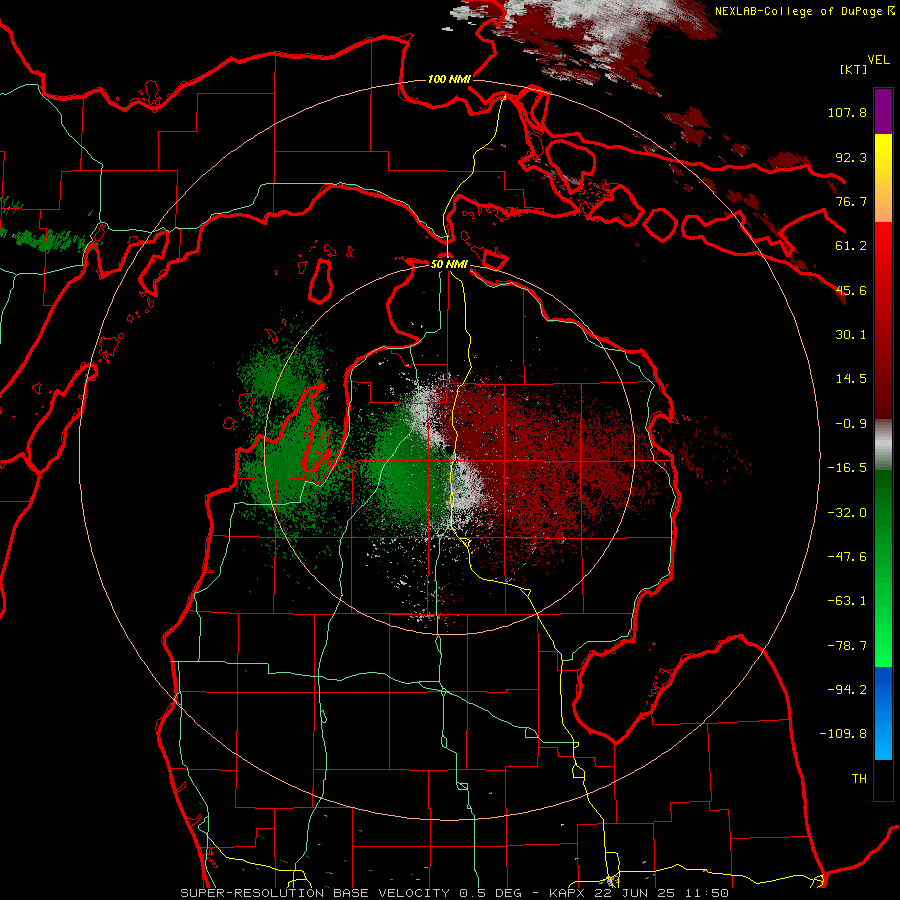Select the -47.6 legend value
900x900 pixels.
[847, 557]
